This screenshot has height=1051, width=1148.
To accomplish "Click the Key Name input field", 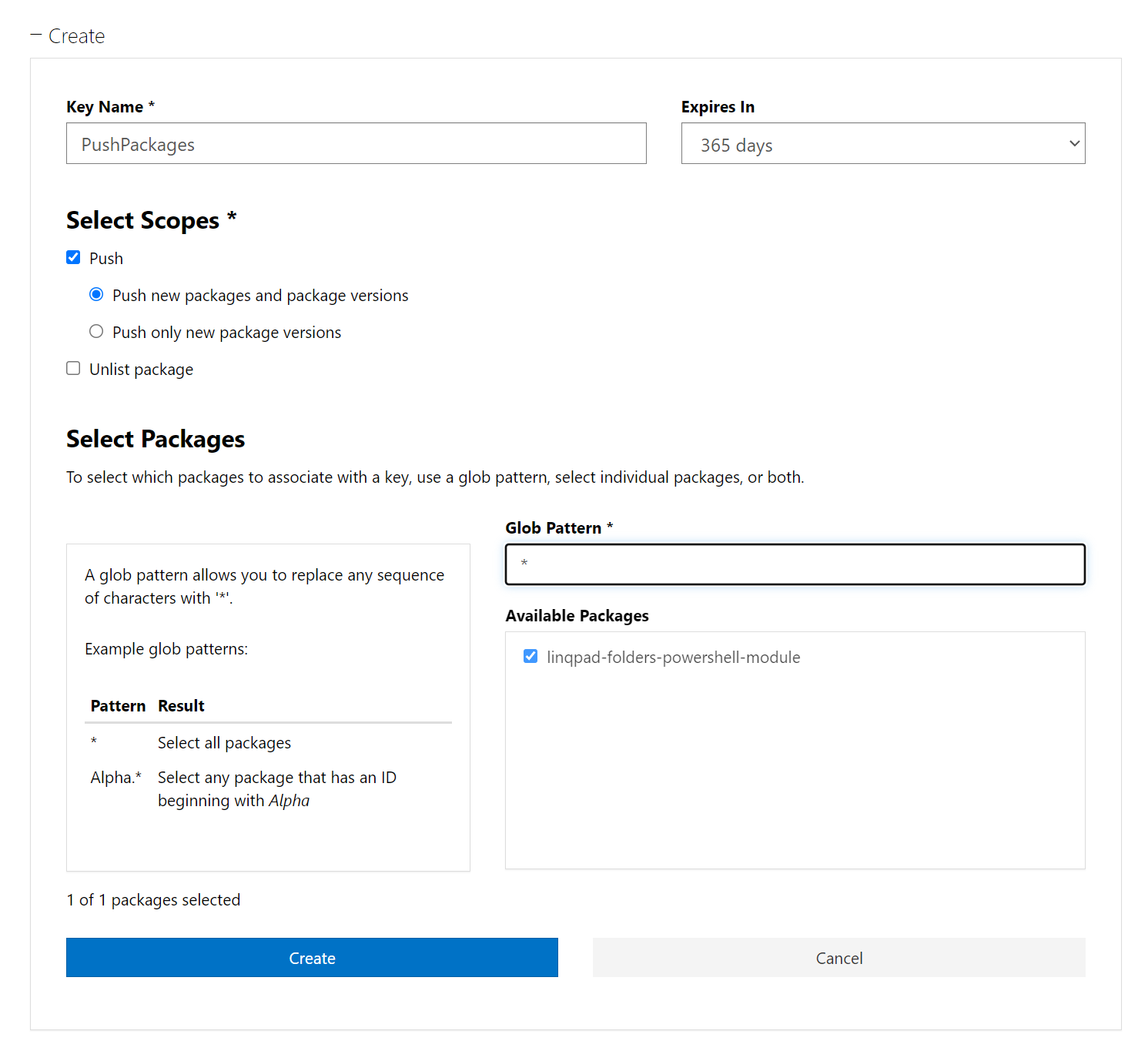I will (x=356, y=143).
